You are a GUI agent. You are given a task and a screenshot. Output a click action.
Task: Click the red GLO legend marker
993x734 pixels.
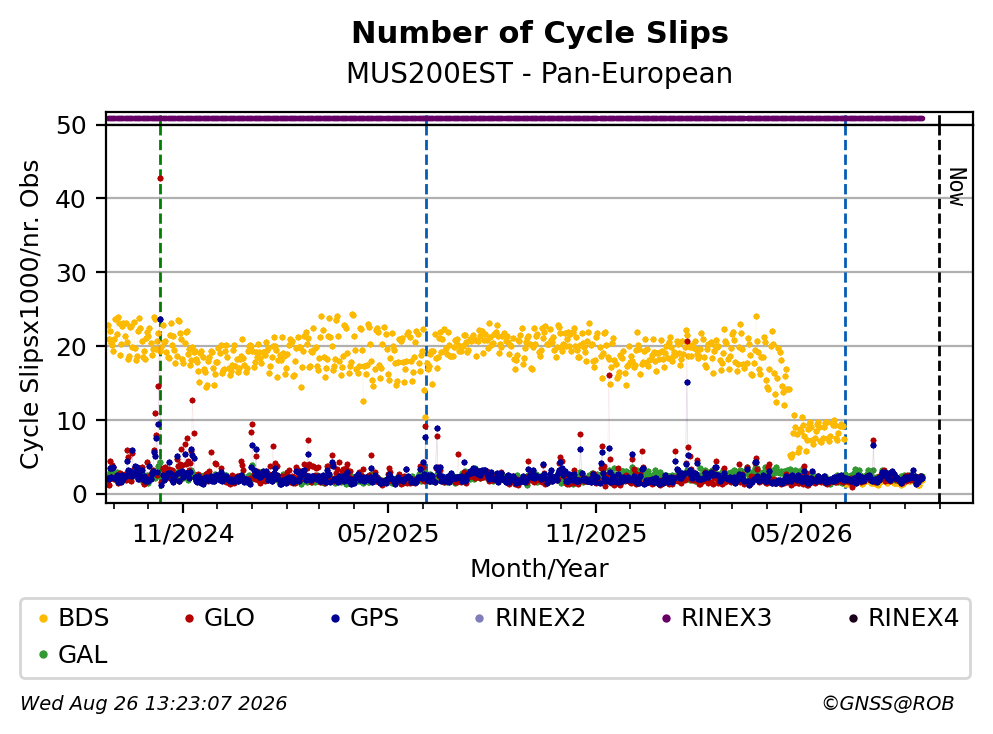pyautogui.click(x=189, y=618)
